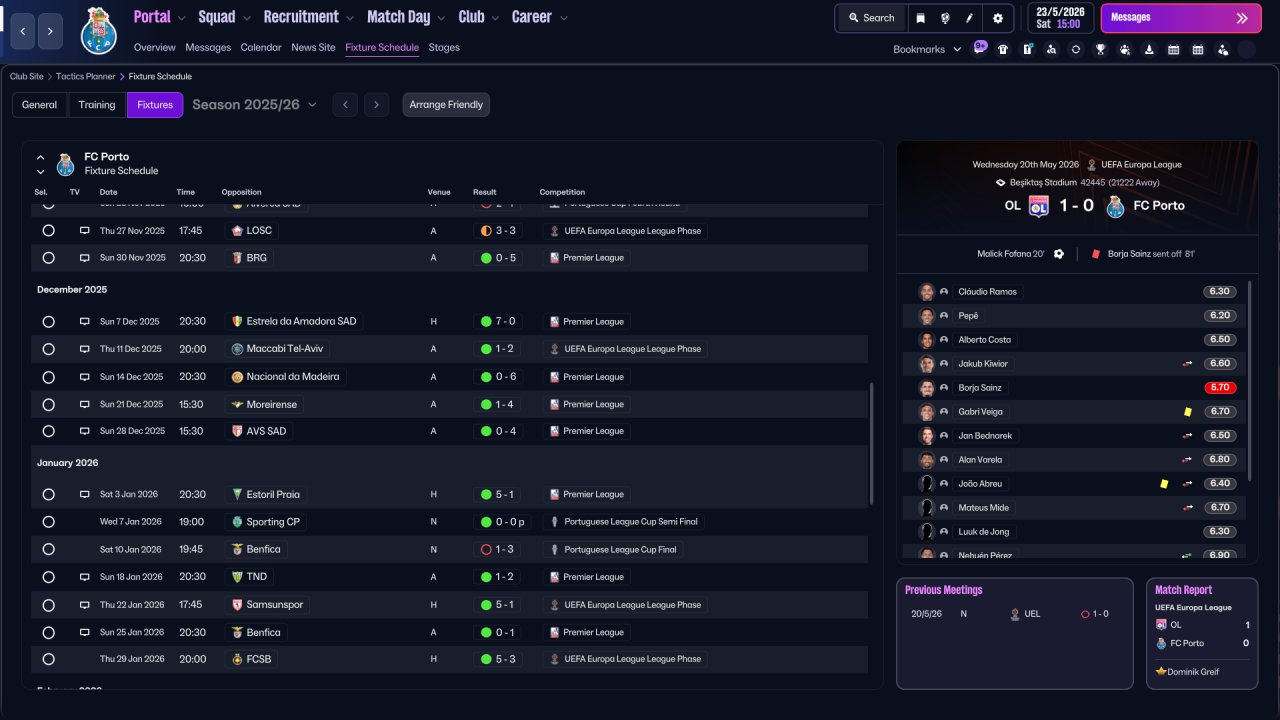Click FC Porto crest in match score panel

pos(1116,206)
